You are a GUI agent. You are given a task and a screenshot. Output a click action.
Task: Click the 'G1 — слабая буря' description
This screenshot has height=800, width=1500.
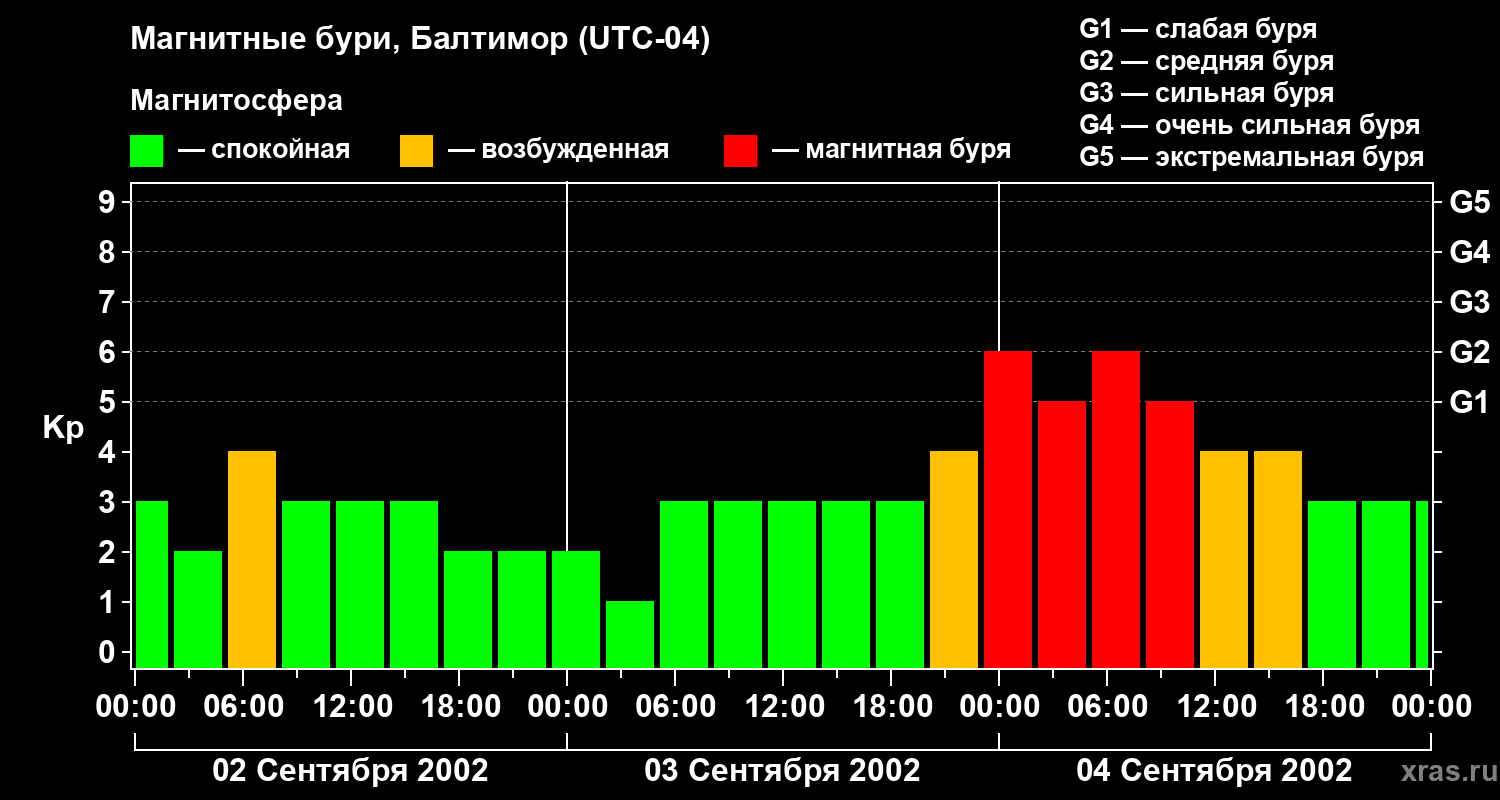pyautogui.click(x=1198, y=29)
